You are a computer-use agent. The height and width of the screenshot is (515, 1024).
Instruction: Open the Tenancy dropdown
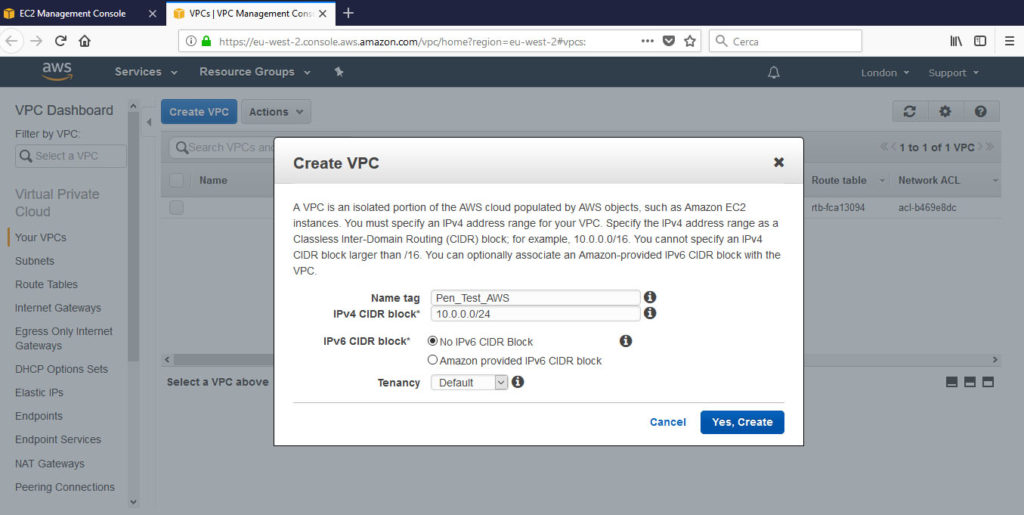click(470, 382)
